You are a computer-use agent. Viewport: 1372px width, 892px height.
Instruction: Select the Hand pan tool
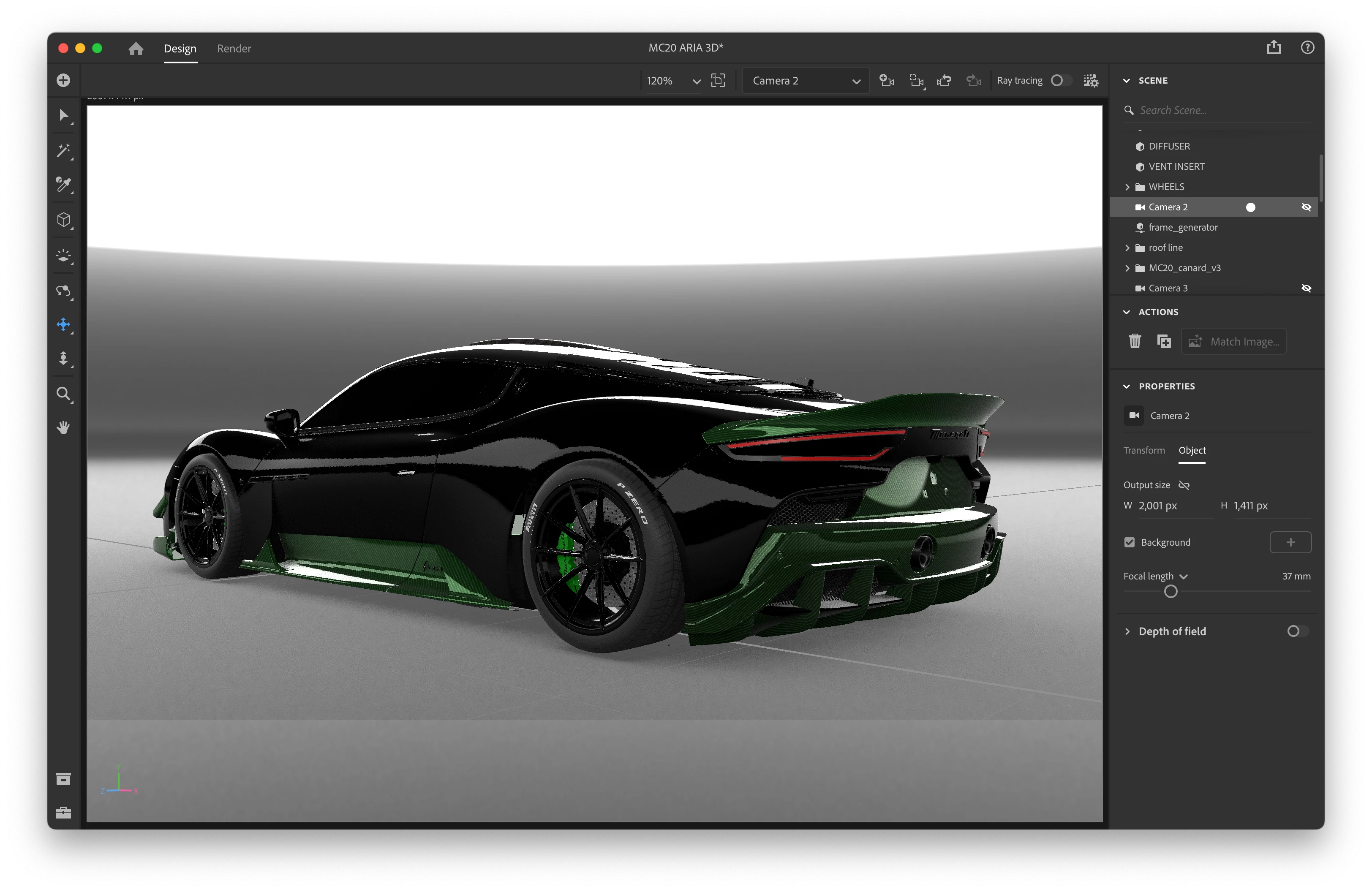coord(63,427)
